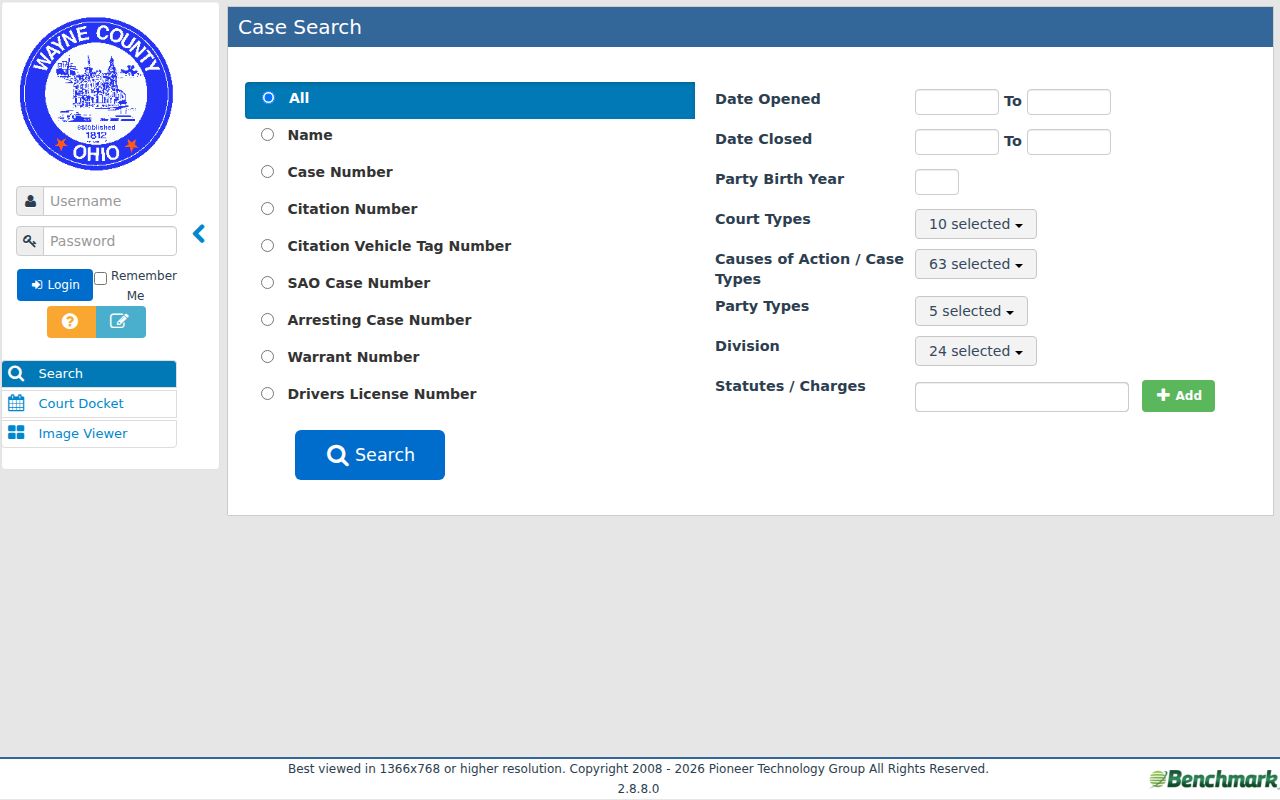Click the teal edit/register icon button
This screenshot has width=1280, height=800.
coord(120,322)
